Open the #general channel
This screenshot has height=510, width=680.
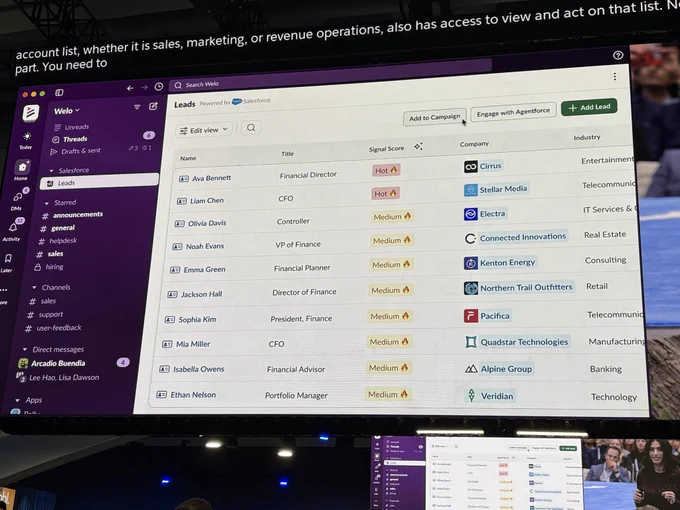[57, 228]
